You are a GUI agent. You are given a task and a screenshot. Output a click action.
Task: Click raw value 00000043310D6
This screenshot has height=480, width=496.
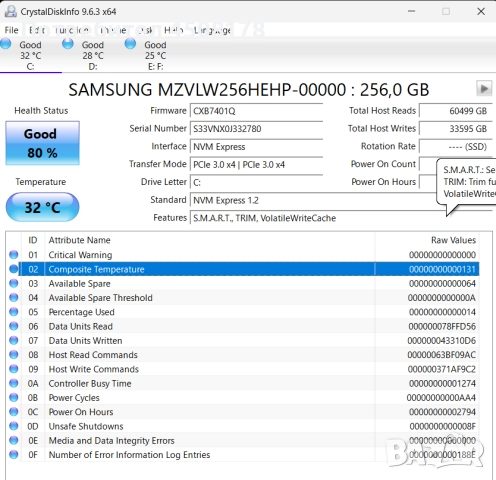pyautogui.click(x=441, y=341)
